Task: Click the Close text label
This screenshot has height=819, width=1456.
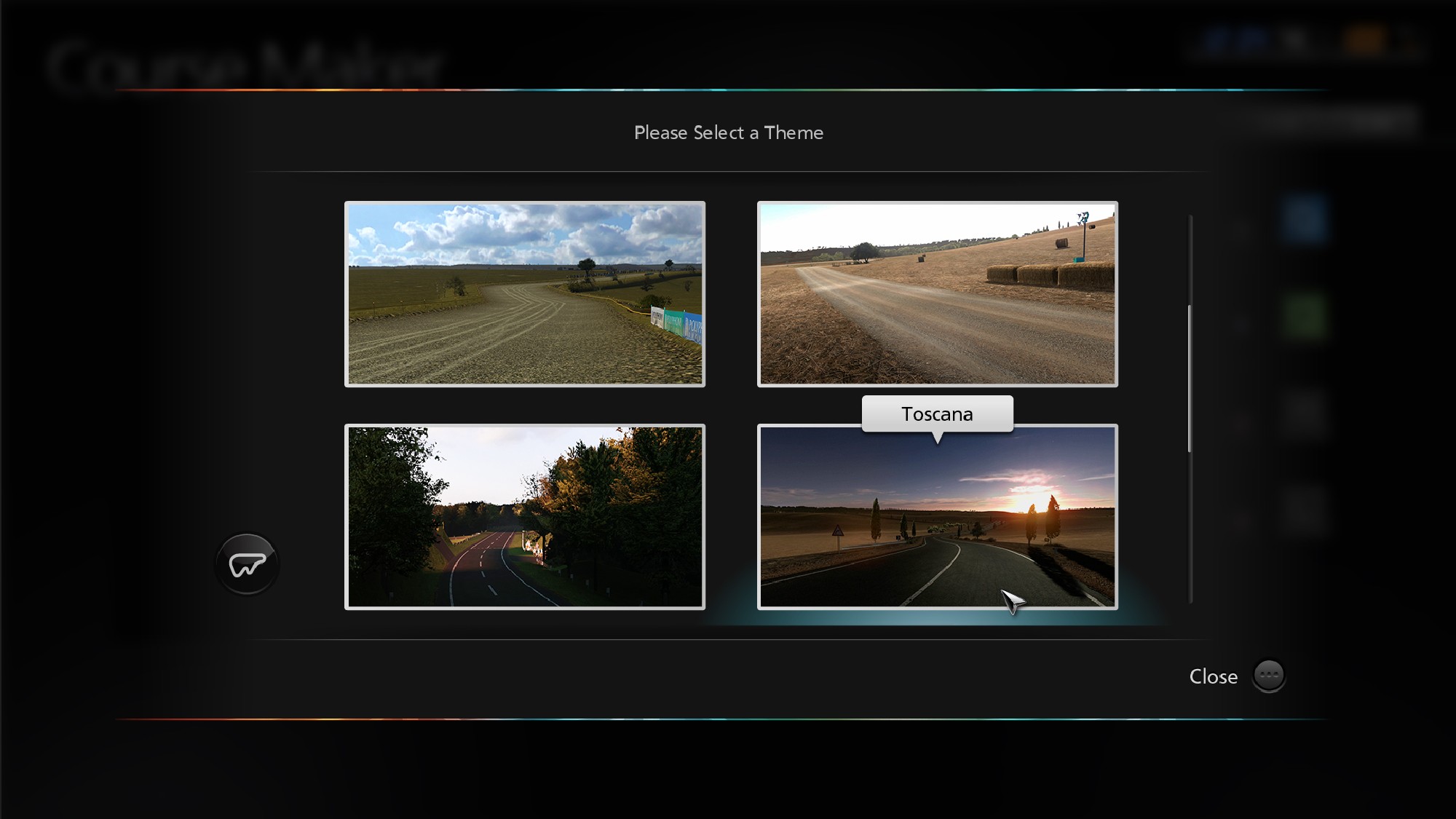Action: [1213, 676]
